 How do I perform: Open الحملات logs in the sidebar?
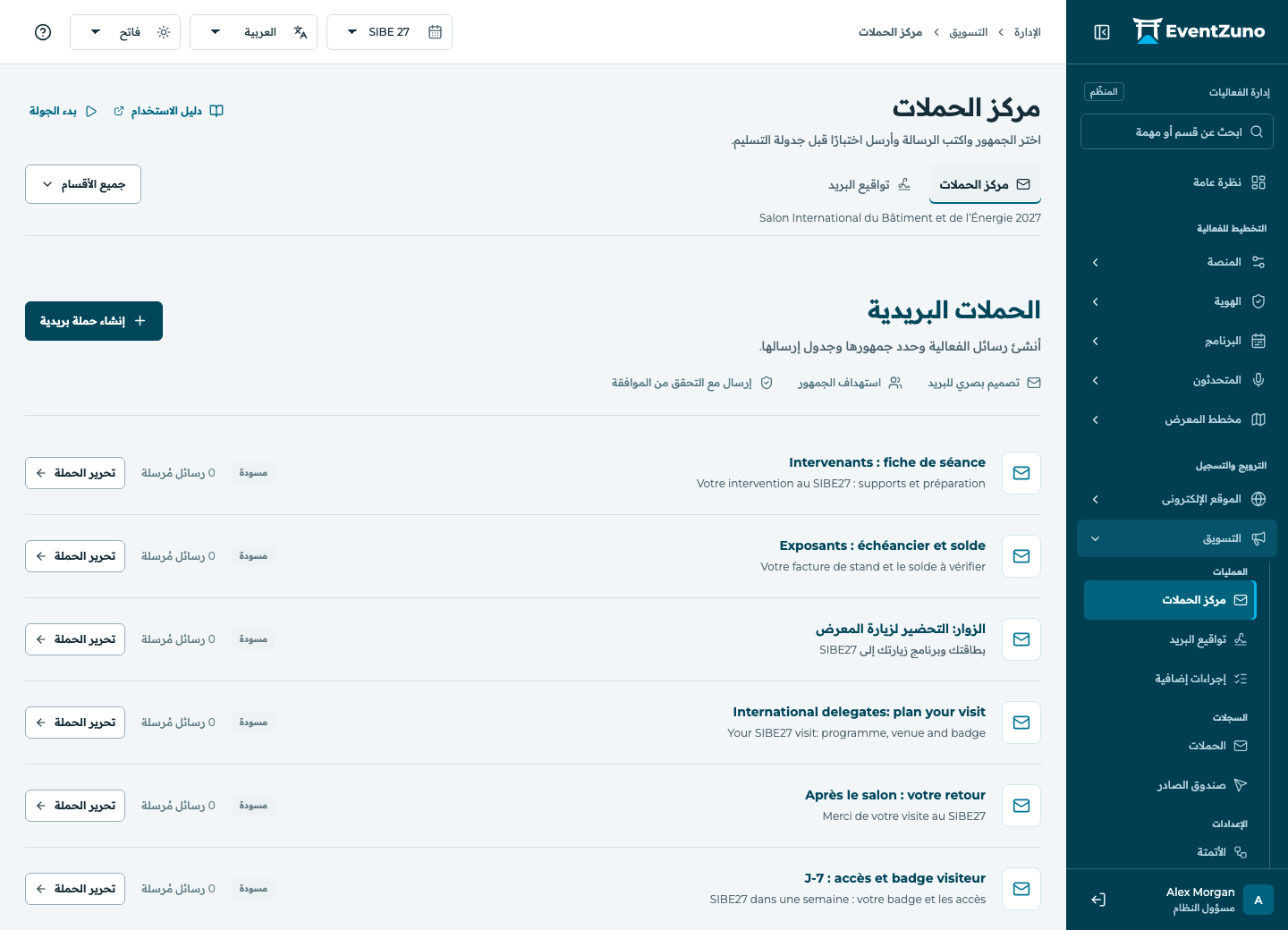coord(1170,746)
